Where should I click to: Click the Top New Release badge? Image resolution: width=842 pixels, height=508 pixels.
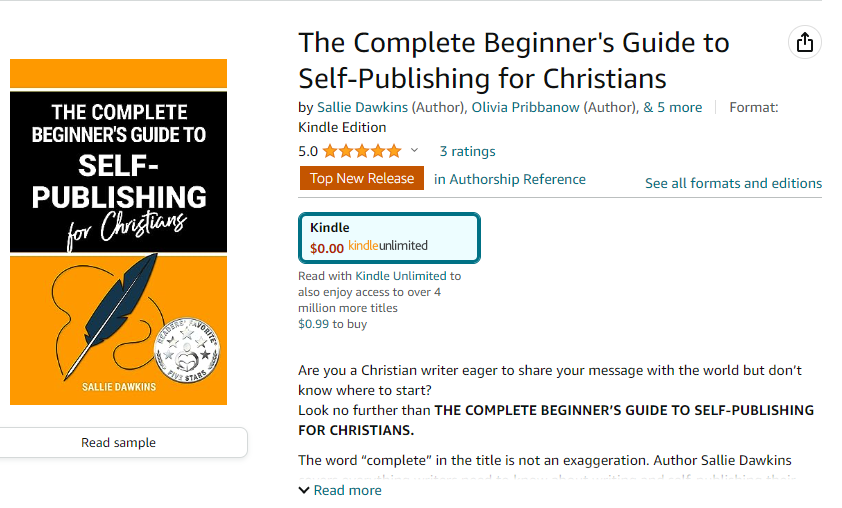[x=362, y=178]
